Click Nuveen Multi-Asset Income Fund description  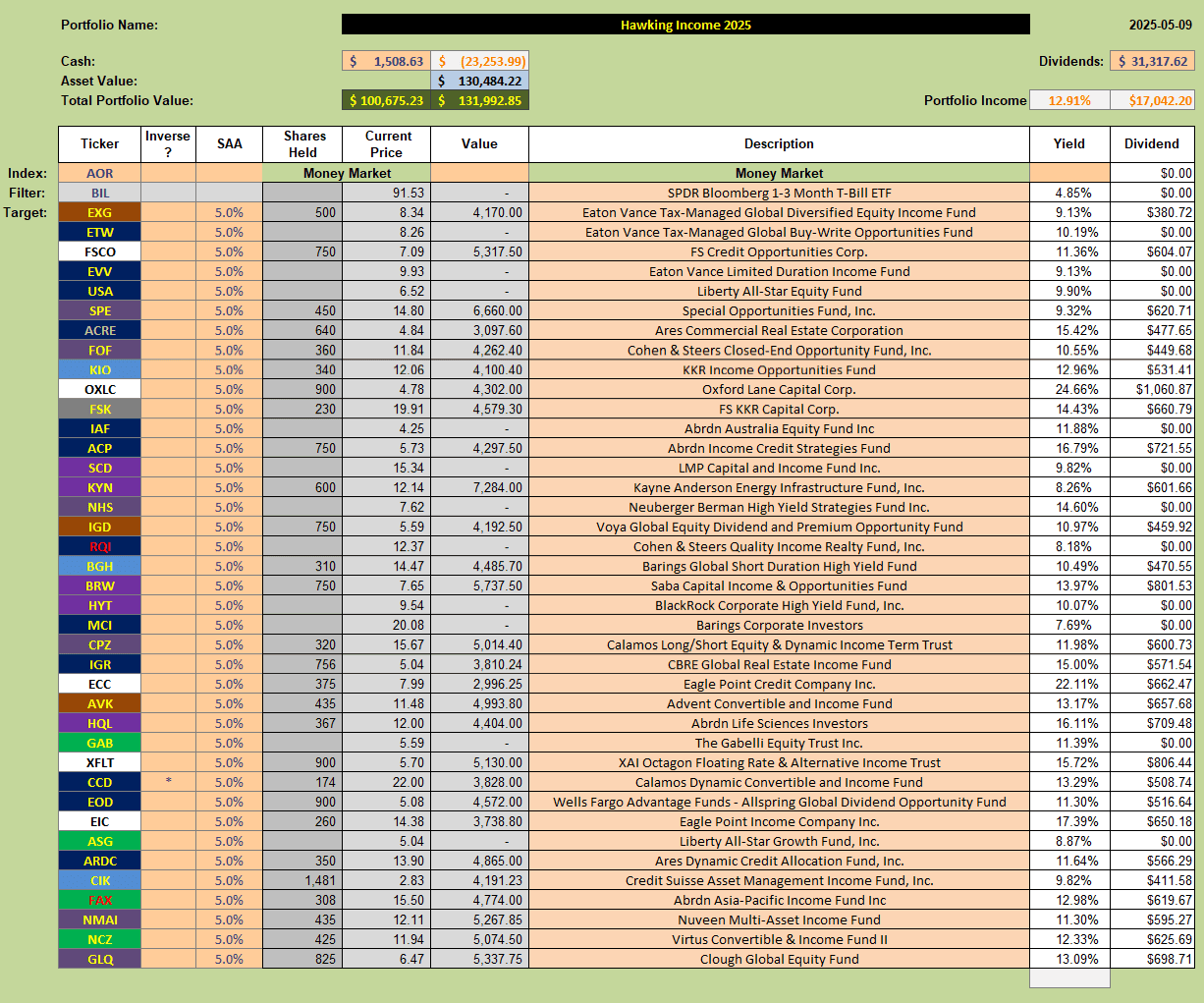click(x=779, y=919)
